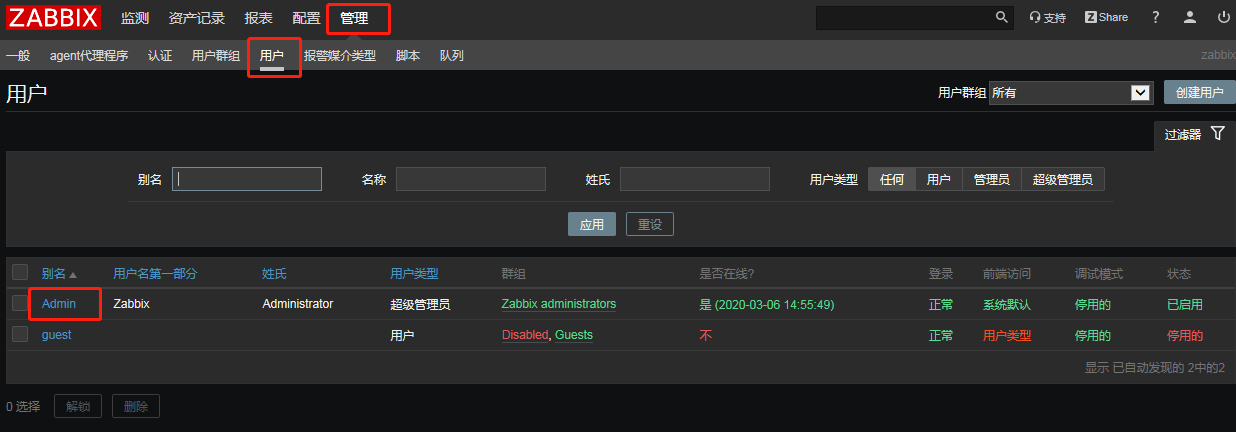1236x432 pixels.
Task: Select 超级管理员 user type filter
Action: tap(1063, 179)
